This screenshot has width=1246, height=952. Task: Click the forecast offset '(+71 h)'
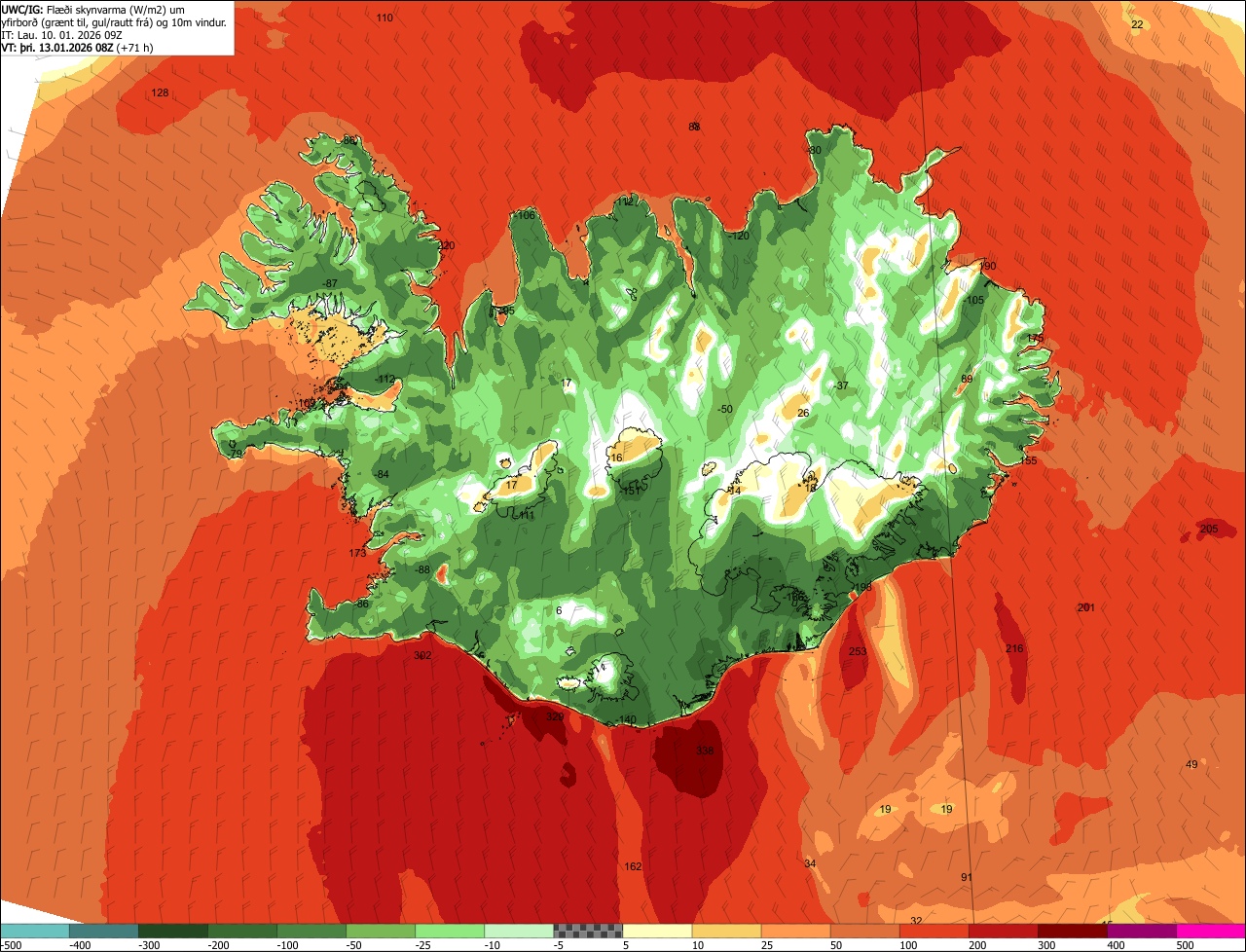[135, 47]
